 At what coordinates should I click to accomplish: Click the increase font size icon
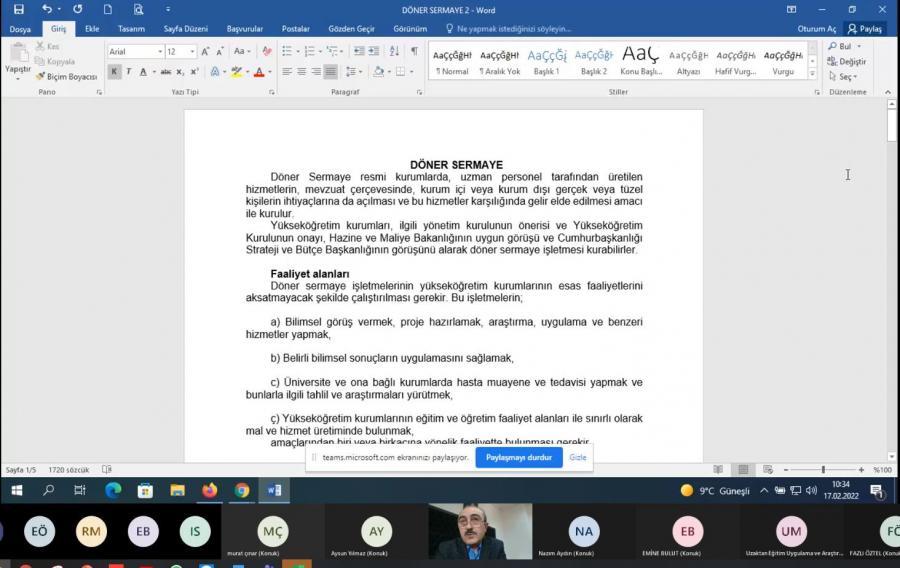pos(205,51)
